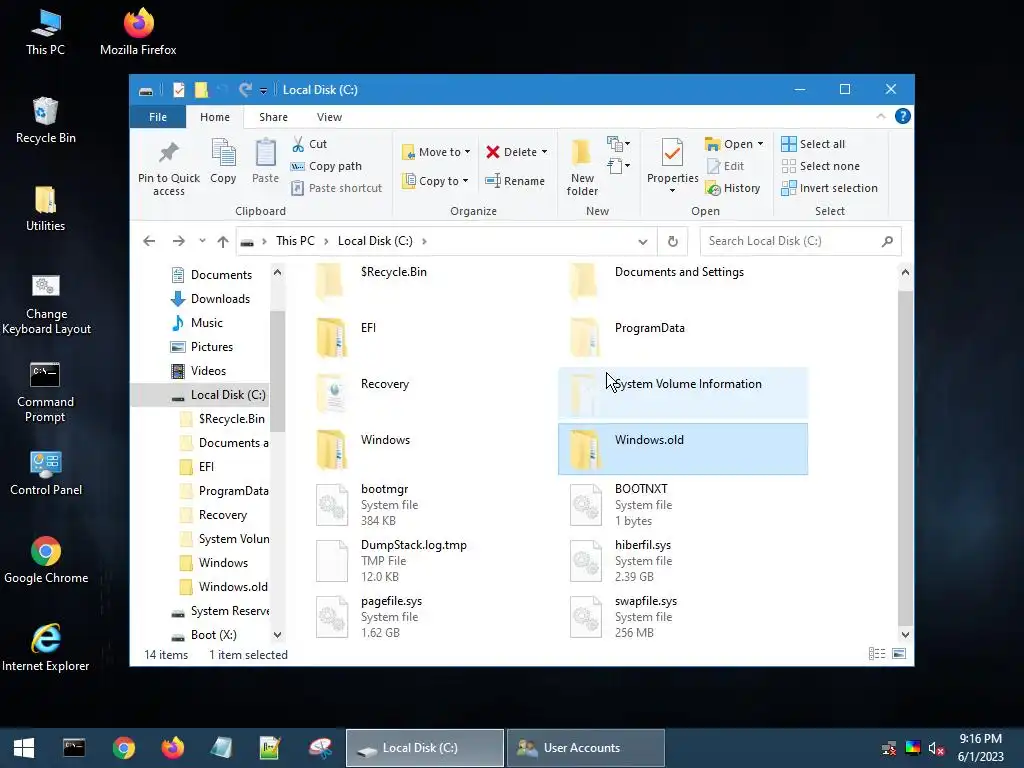Click the refresh button beside address bar
Image resolution: width=1024 pixels, height=768 pixels.
pyautogui.click(x=673, y=242)
